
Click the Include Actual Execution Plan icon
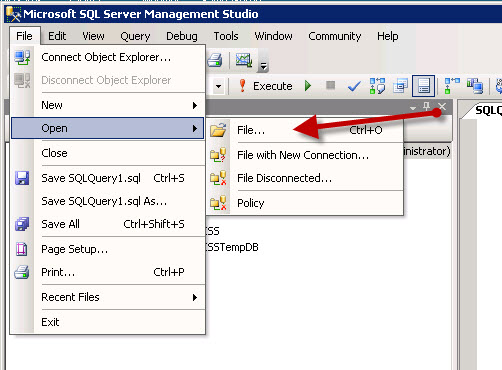(x=452, y=86)
